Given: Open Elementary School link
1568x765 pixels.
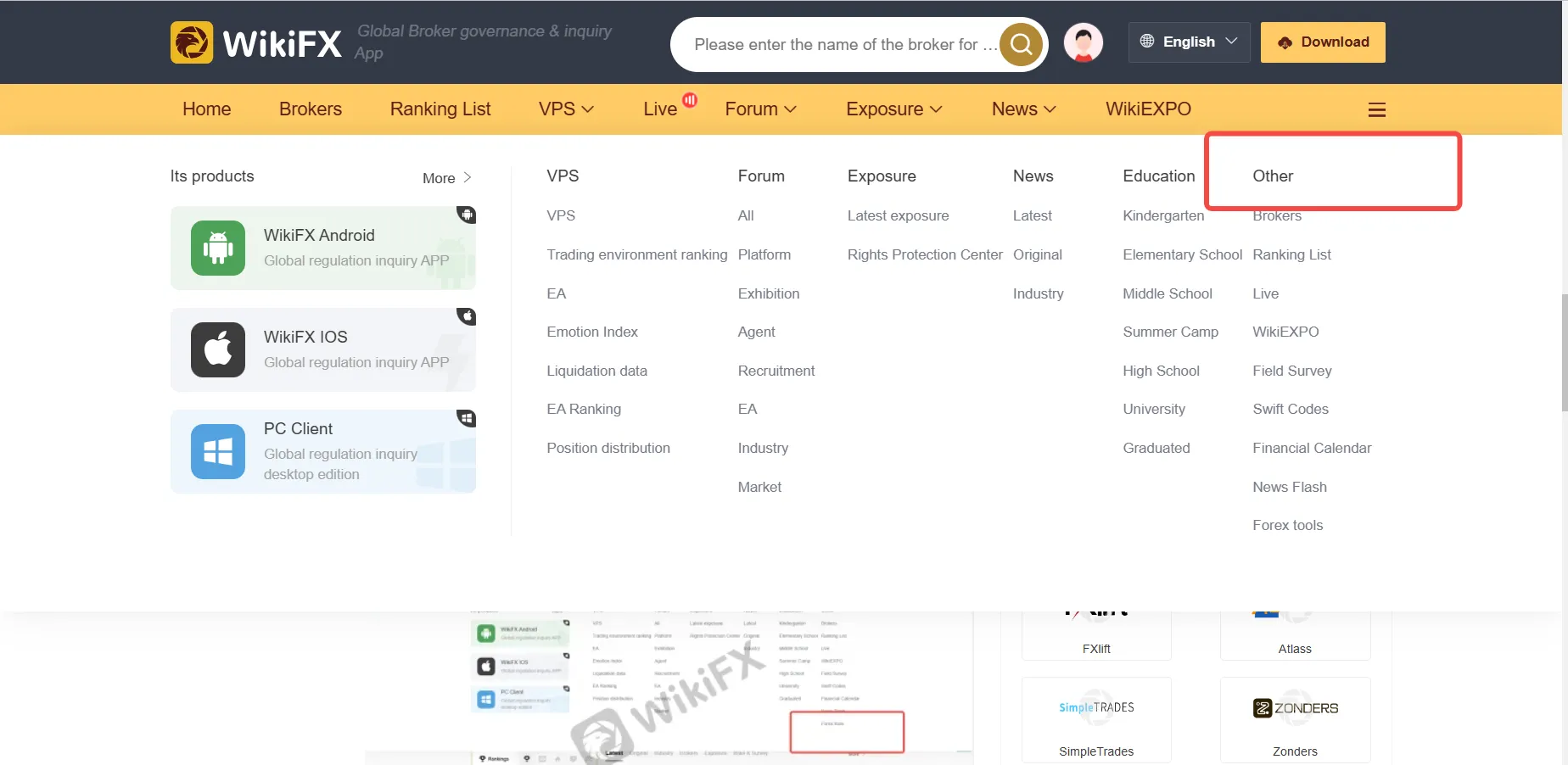Looking at the screenshot, I should [1182, 254].
